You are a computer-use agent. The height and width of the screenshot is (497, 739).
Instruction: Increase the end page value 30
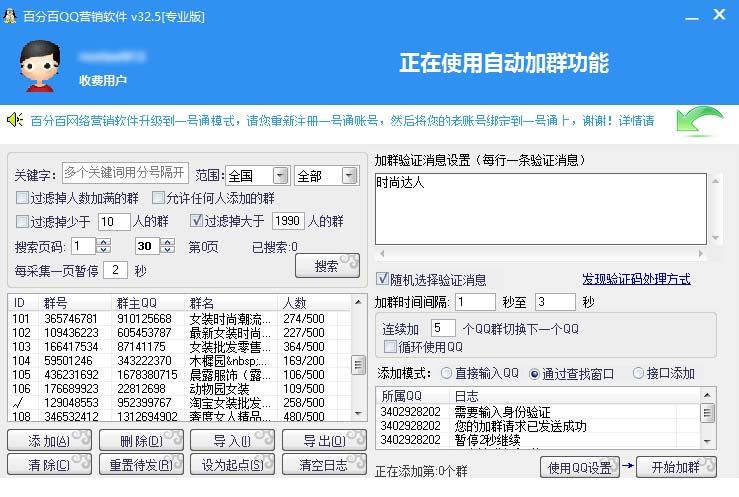click(167, 242)
